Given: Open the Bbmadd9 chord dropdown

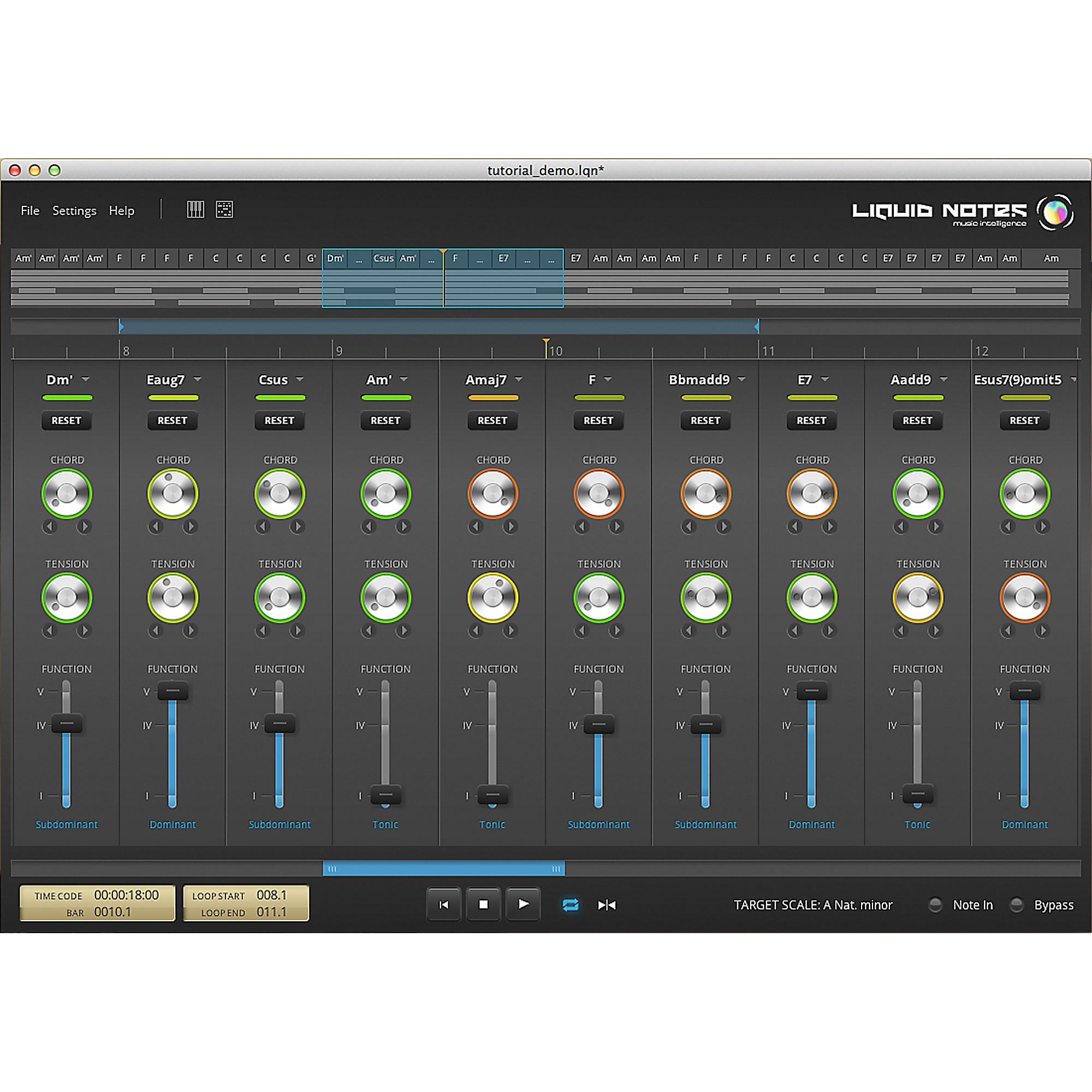Looking at the screenshot, I should (x=741, y=379).
